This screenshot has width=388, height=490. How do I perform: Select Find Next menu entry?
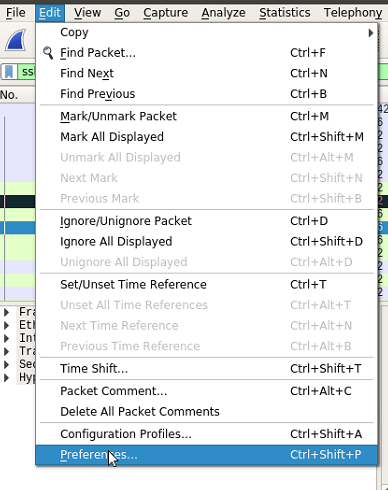tap(207, 73)
